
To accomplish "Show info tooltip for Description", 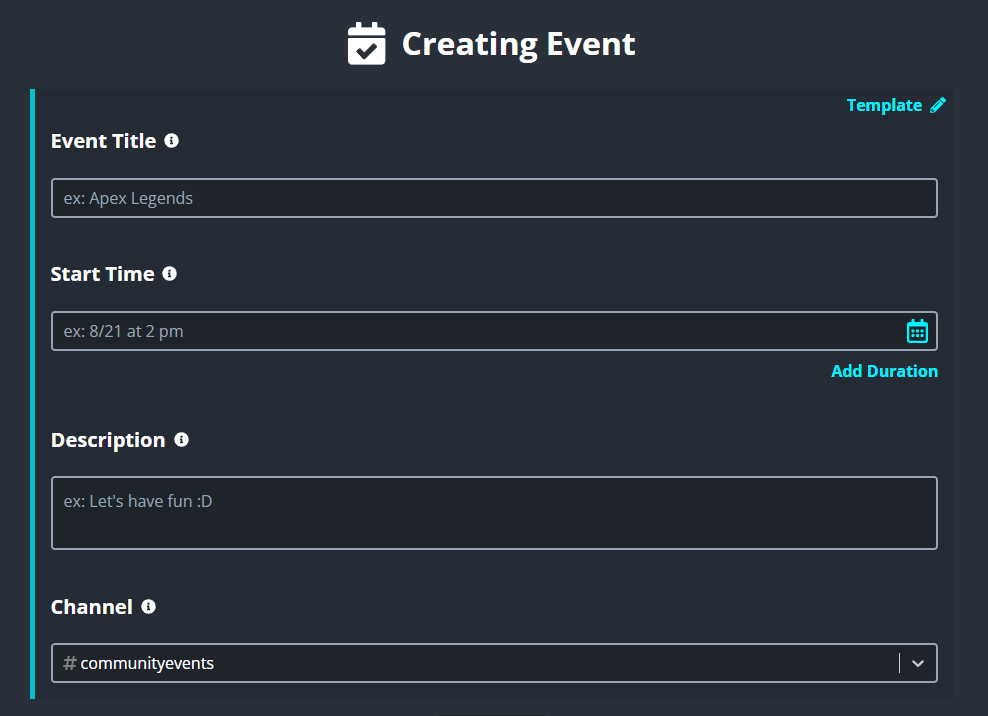I will [181, 439].
